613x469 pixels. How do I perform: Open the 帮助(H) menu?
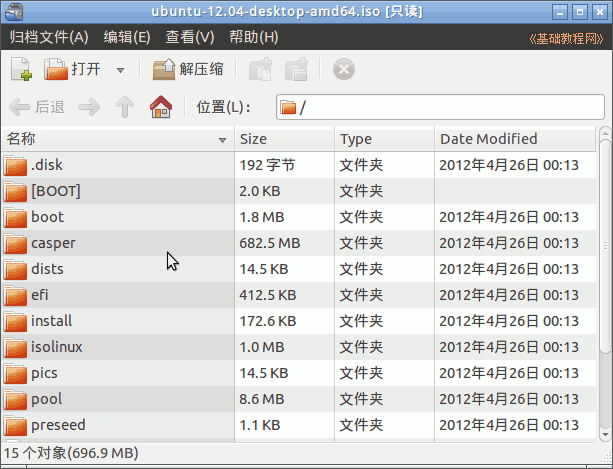point(254,37)
